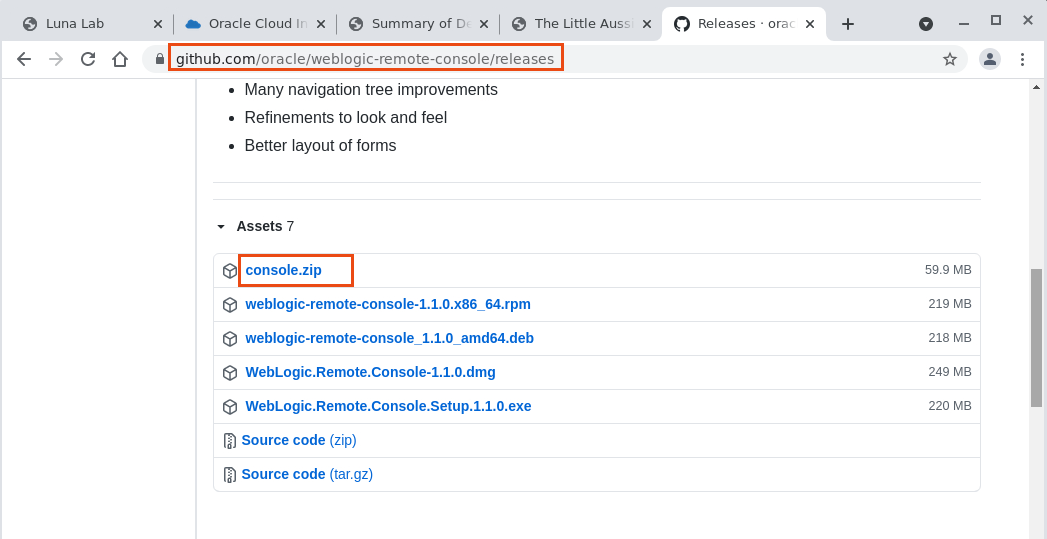Download Source code (tar.gz)
The width and height of the screenshot is (1047, 539).
[x=307, y=474]
